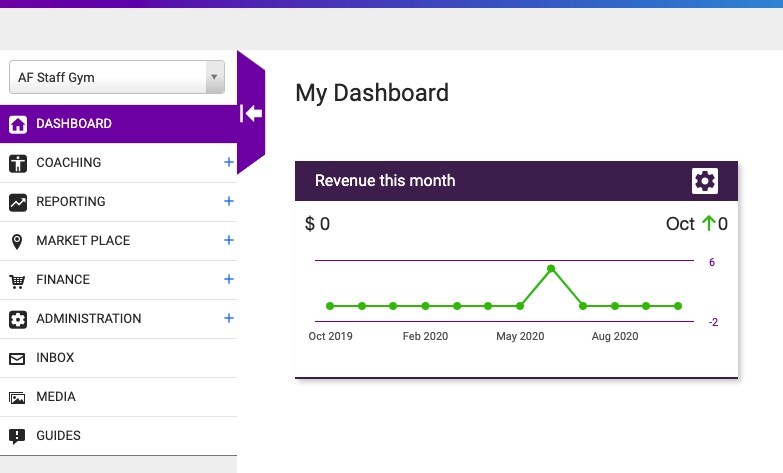Click the Inbox envelope icon
The width and height of the screenshot is (783, 473).
click(17, 359)
